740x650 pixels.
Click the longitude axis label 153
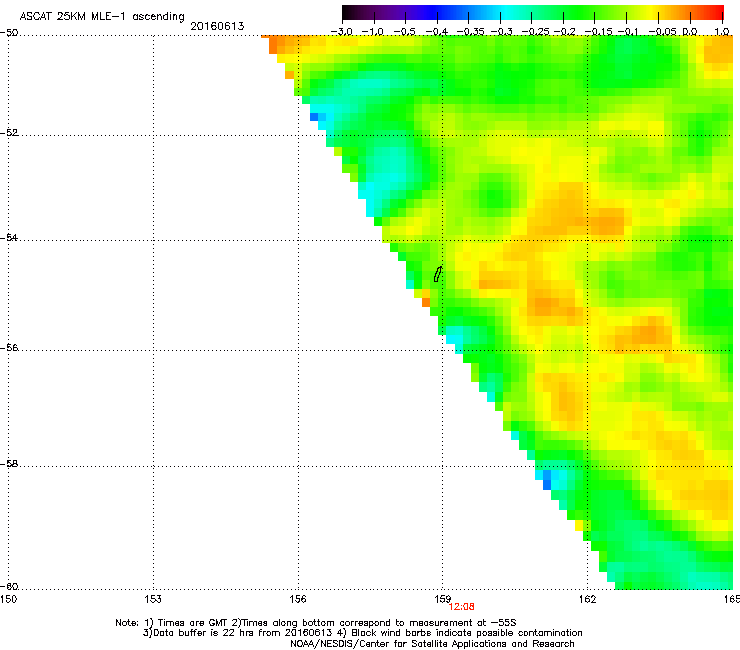153,599
